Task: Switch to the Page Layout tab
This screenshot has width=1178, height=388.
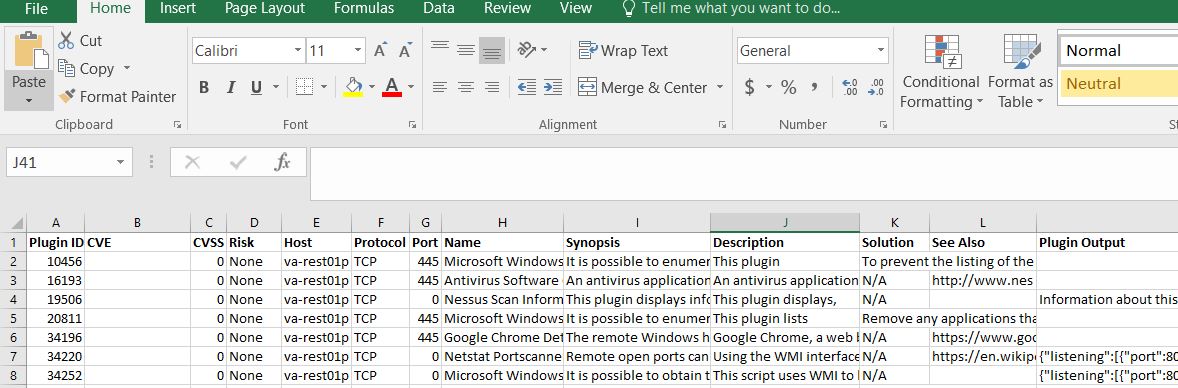Action: (x=265, y=9)
